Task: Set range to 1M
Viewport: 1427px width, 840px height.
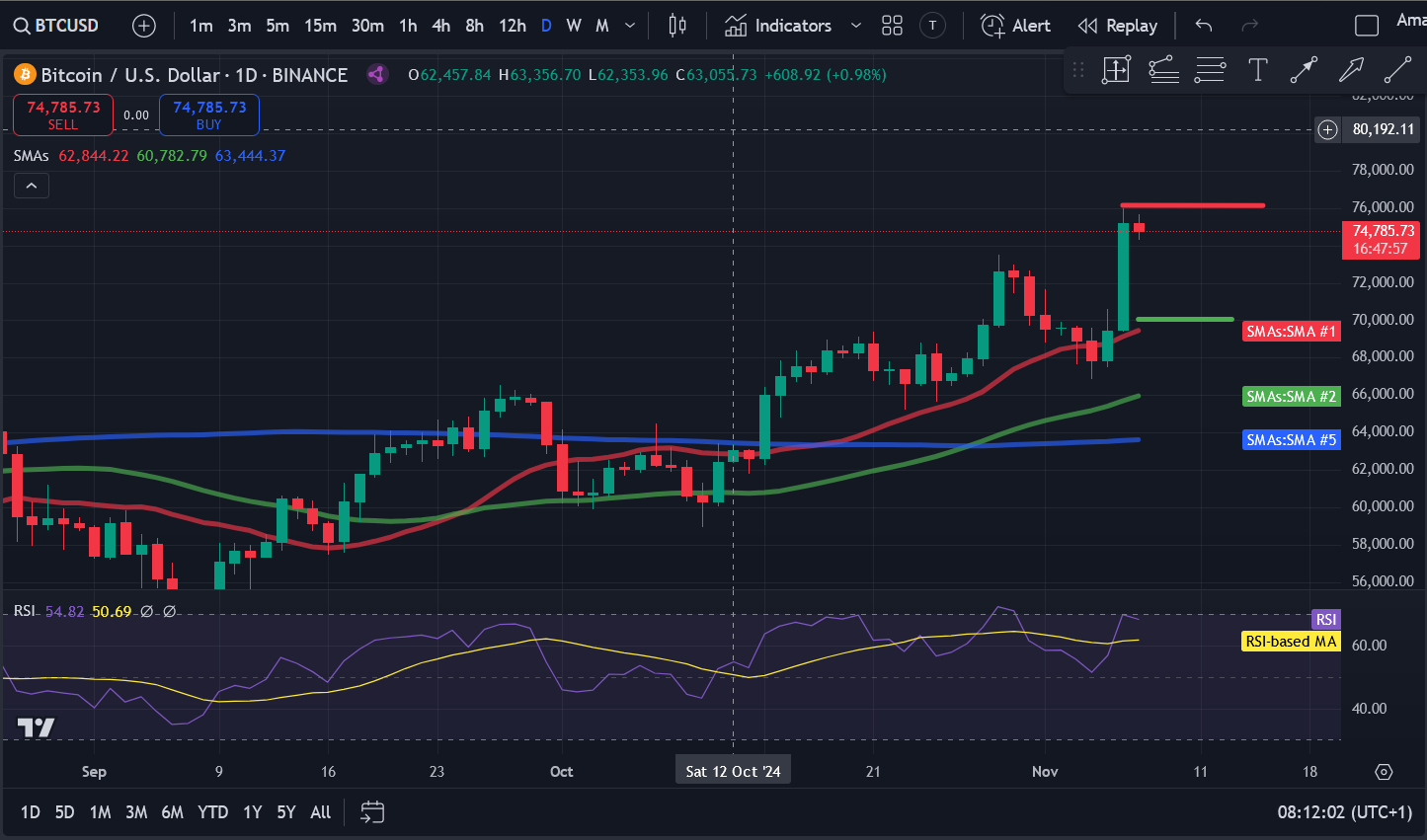Action: tap(100, 812)
